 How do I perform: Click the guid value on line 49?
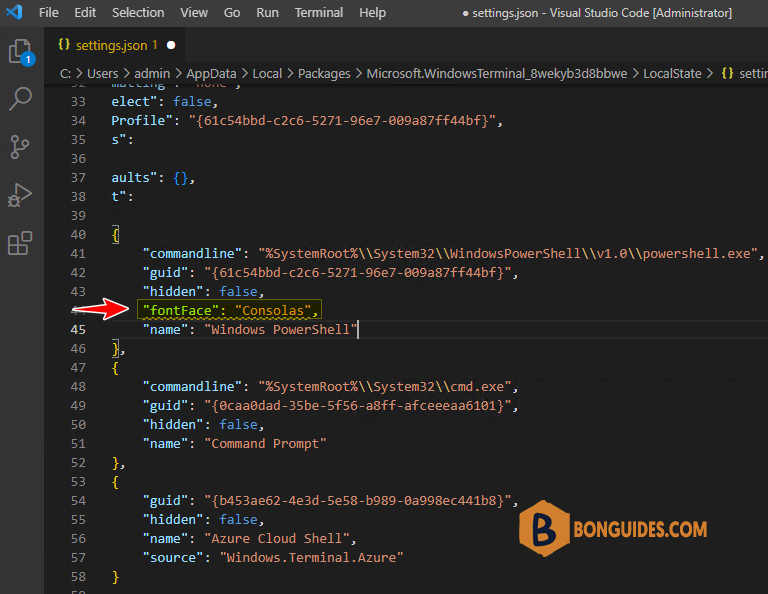pos(358,406)
